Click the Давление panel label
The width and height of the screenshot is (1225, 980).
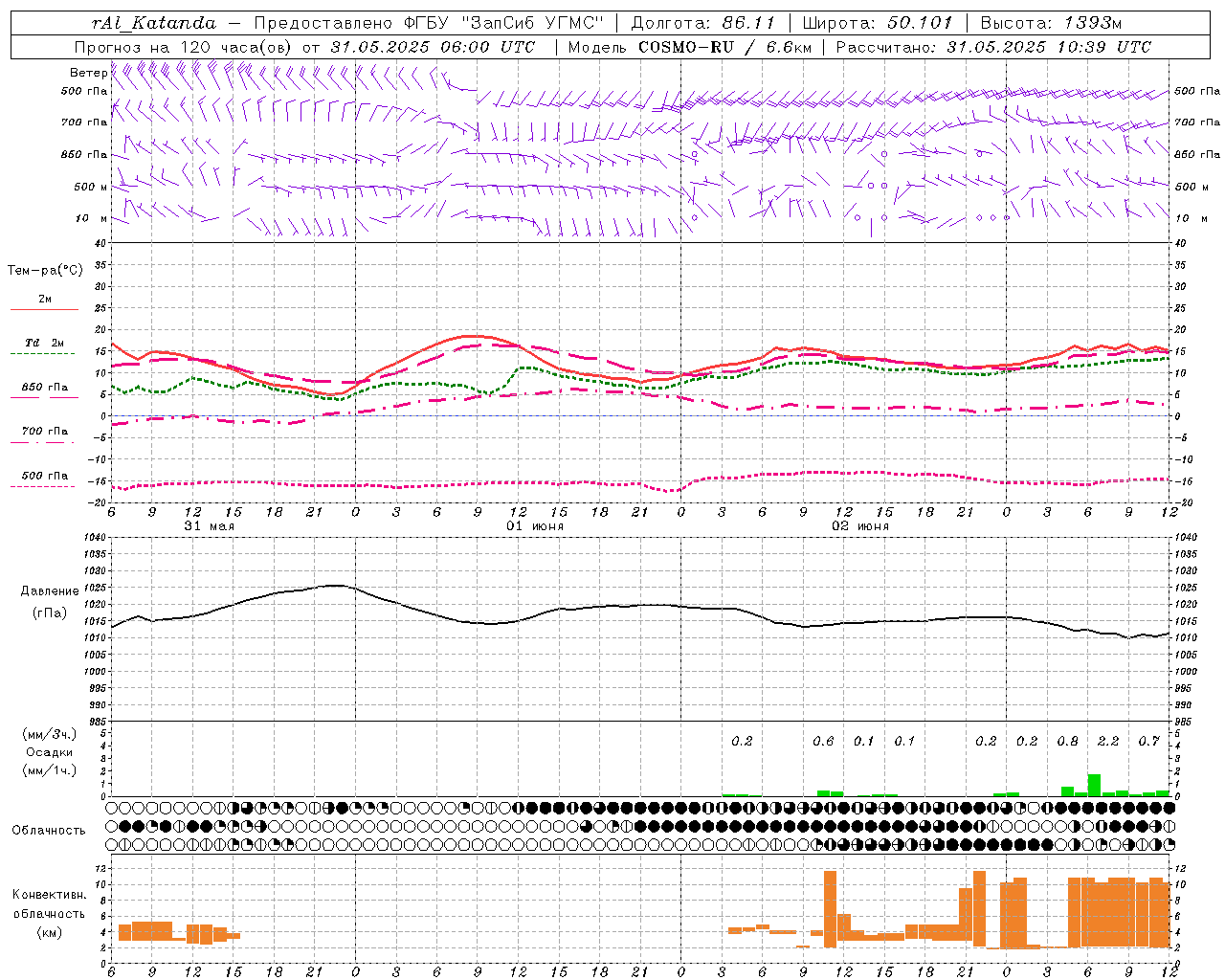50,591
